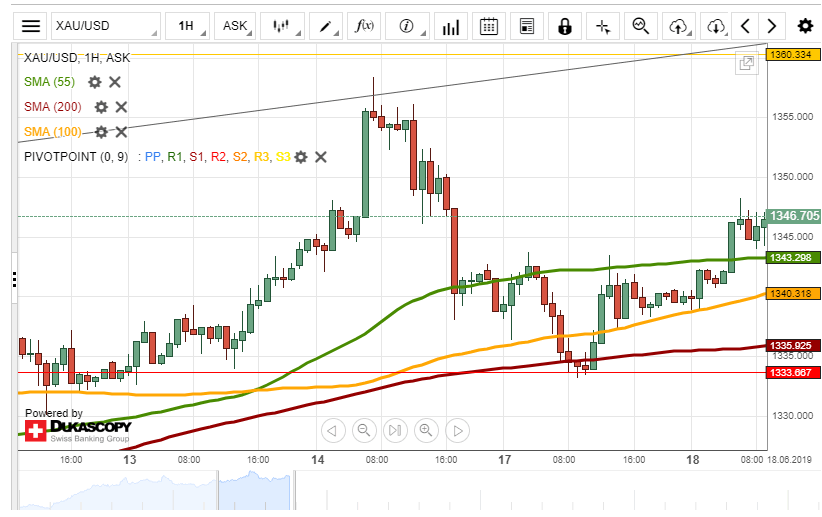Select the pencil drawing tool
This screenshot has height=517, width=822.
click(326, 26)
